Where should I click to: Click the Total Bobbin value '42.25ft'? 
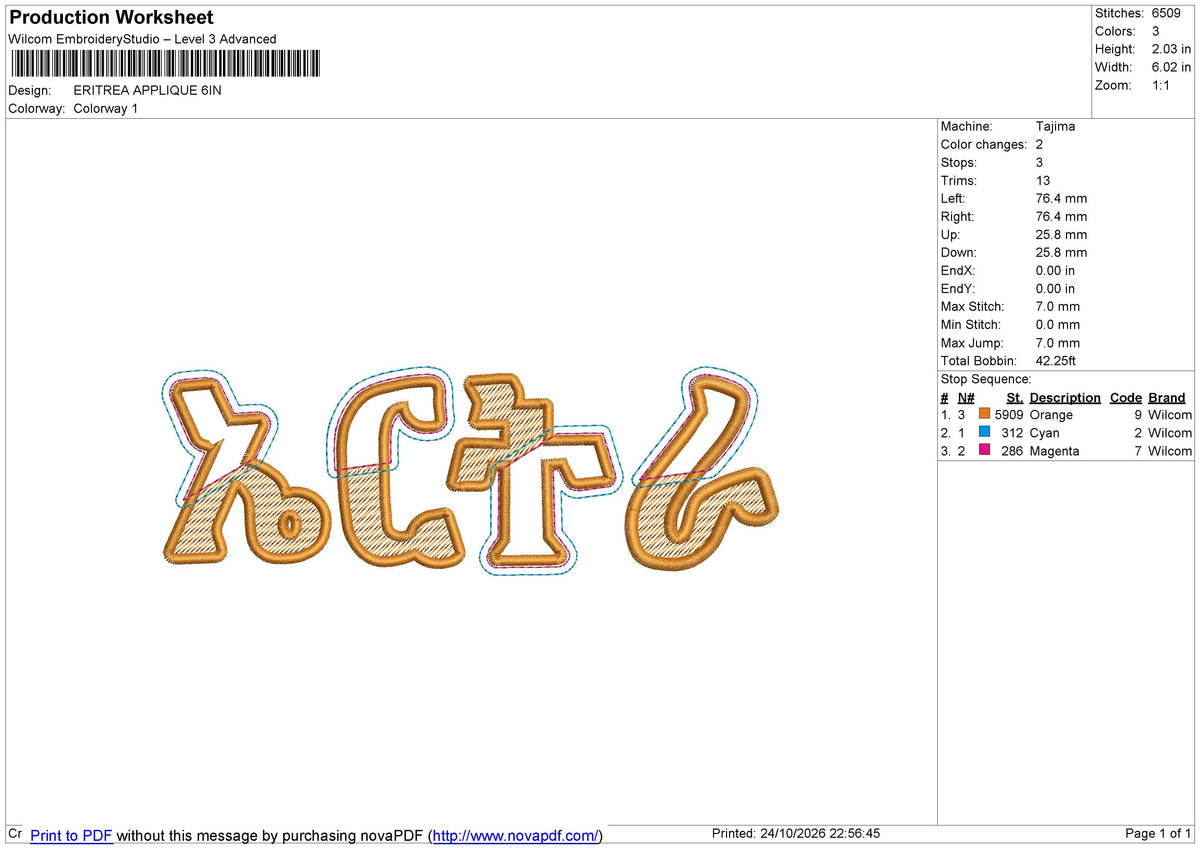1056,360
